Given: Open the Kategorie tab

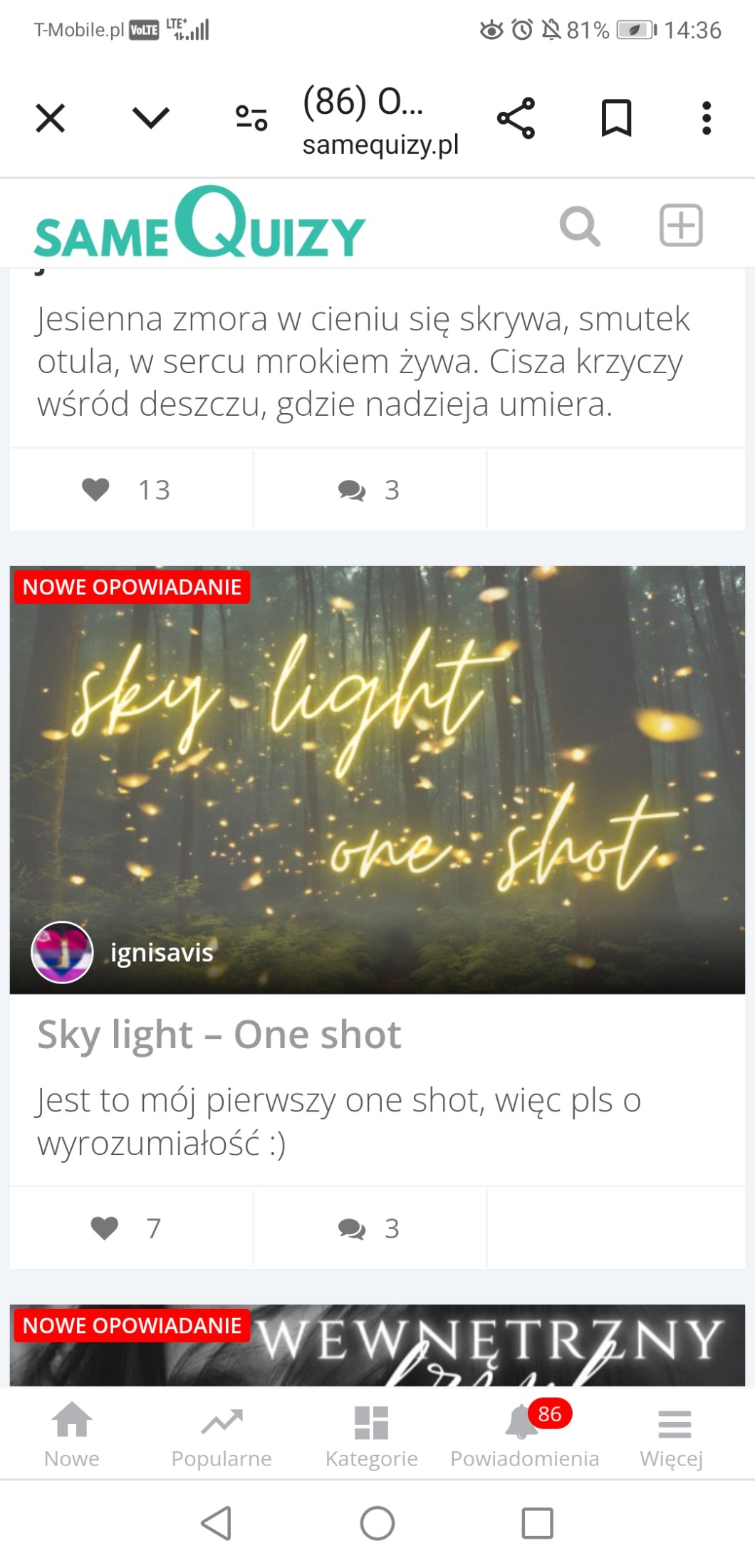Looking at the screenshot, I should point(371,1434).
